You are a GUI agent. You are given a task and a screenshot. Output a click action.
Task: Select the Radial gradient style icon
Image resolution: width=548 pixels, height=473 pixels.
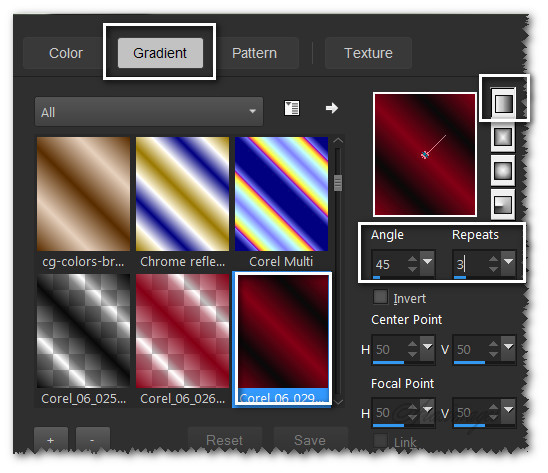(503, 205)
